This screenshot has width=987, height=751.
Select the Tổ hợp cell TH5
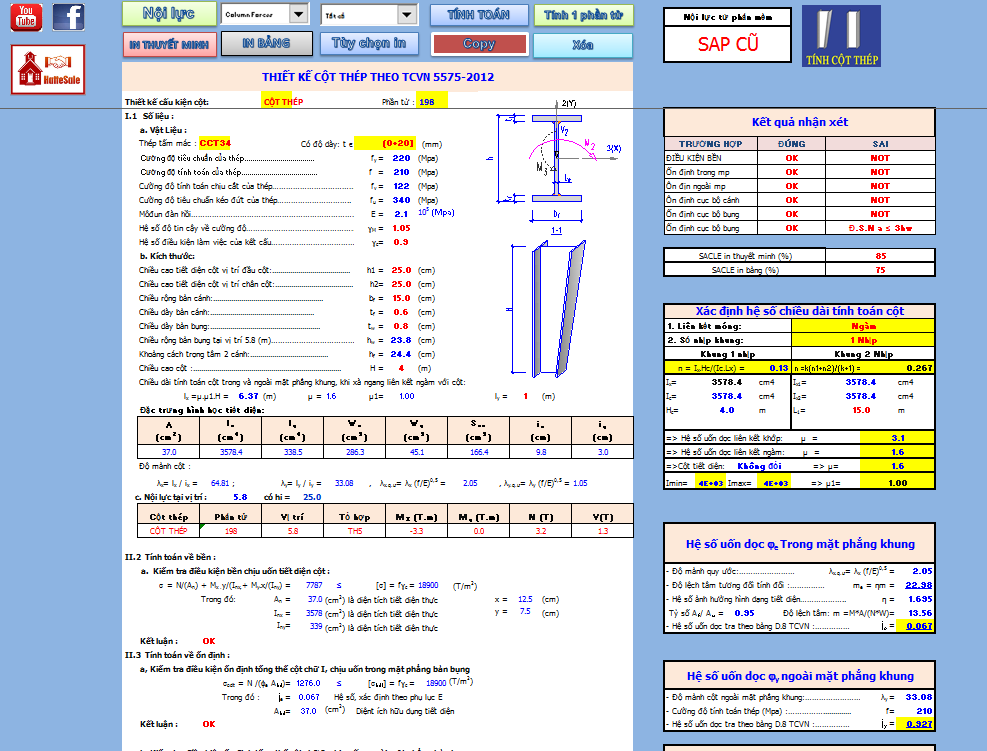click(x=355, y=531)
